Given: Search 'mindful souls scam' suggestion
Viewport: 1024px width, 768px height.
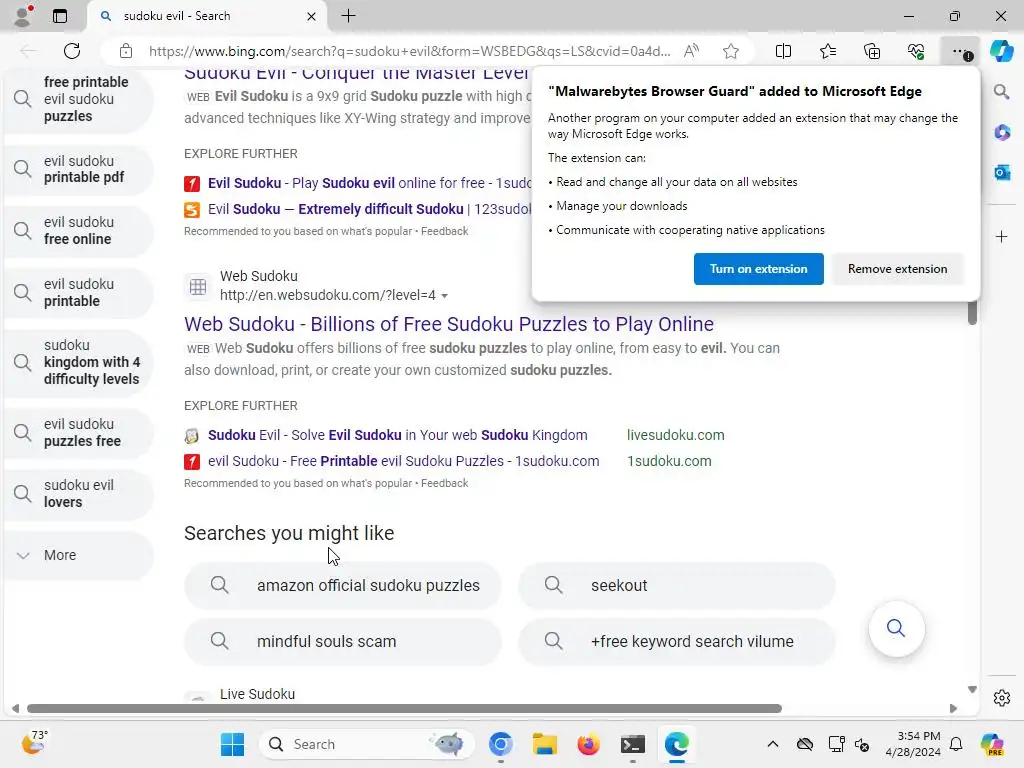Looking at the screenshot, I should (343, 642).
